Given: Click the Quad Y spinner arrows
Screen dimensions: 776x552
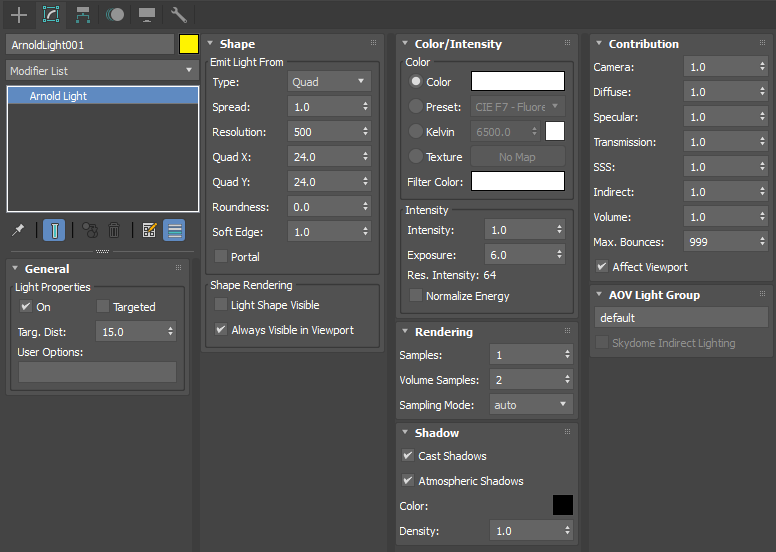Looking at the screenshot, I should 365,182.
